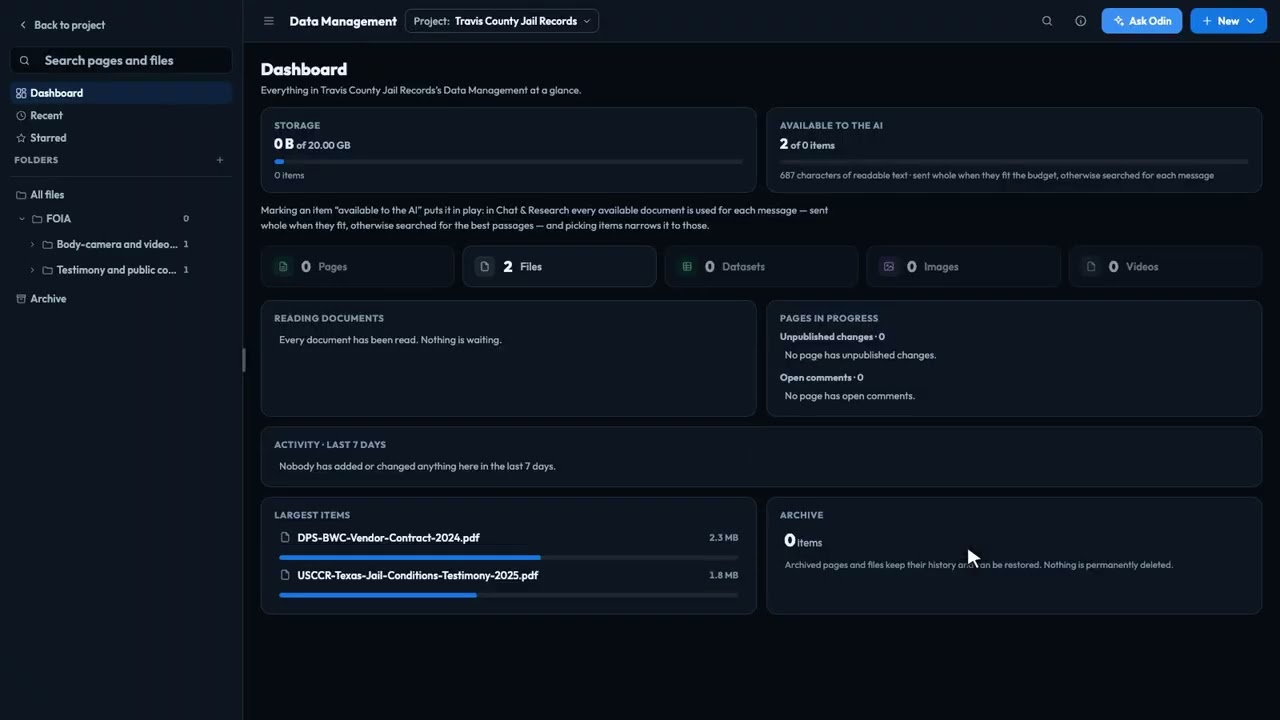Open DPS-BWC-Vendor-Contract-2024.pdf from Largest items

(388, 538)
